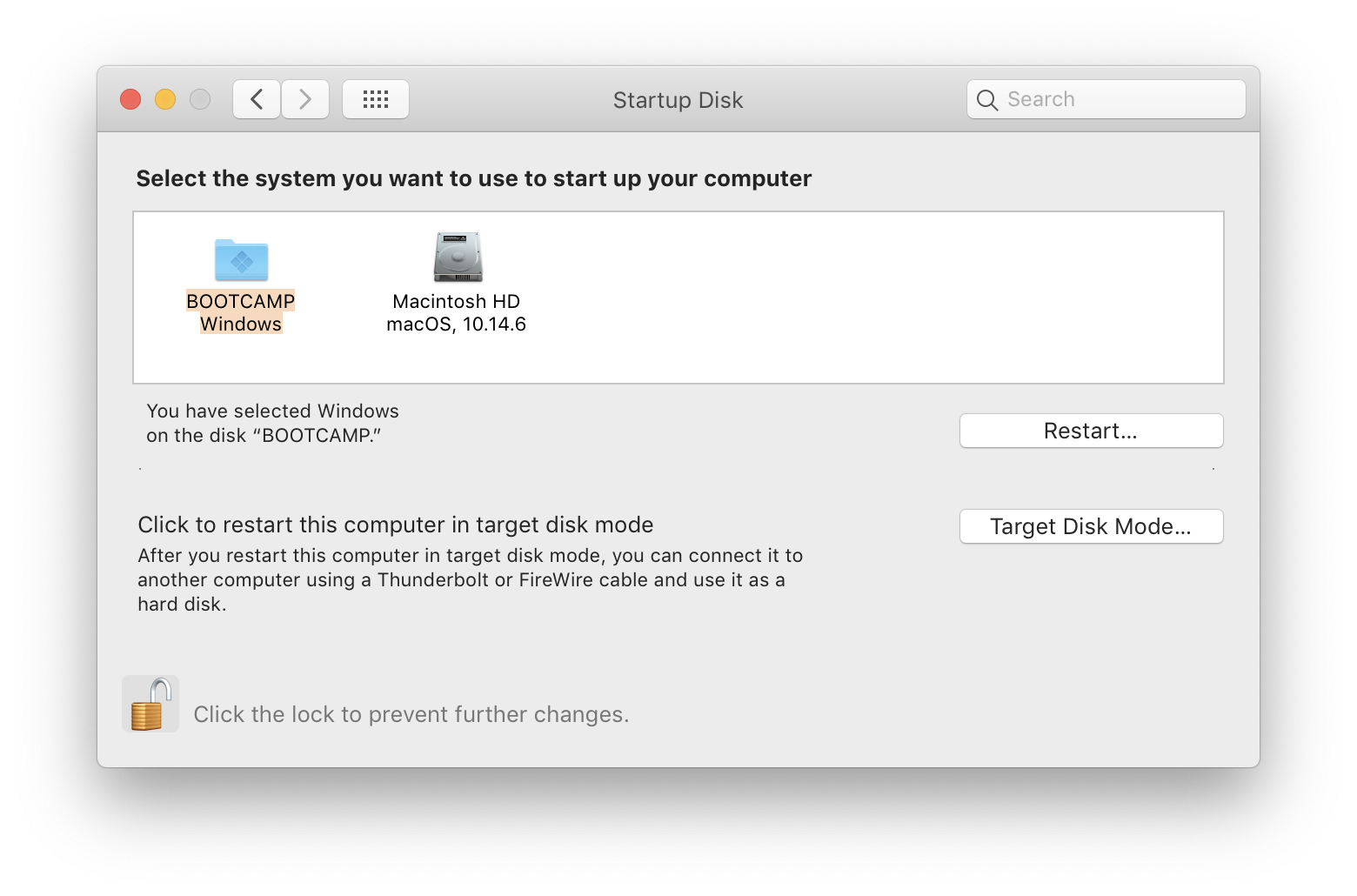Select the Macintosh HD drive icon
1357x896 pixels.
(458, 257)
